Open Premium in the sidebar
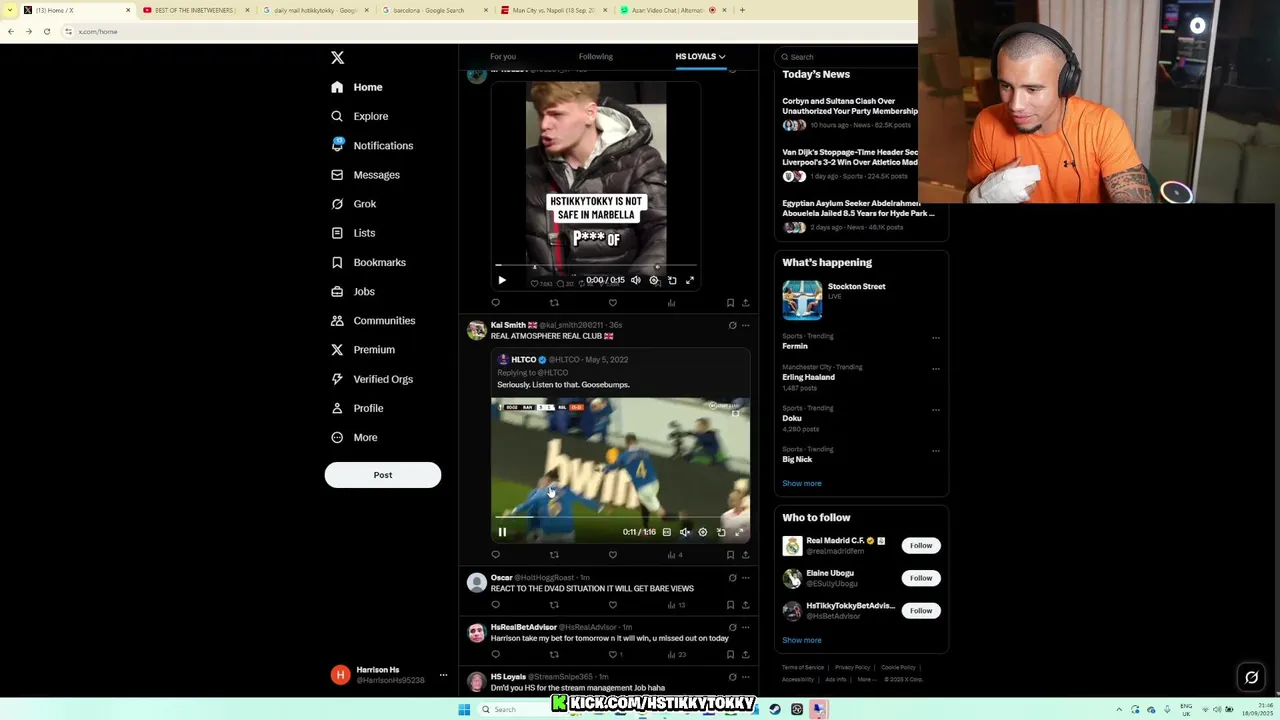Image resolution: width=1280 pixels, height=720 pixels. coord(362,350)
